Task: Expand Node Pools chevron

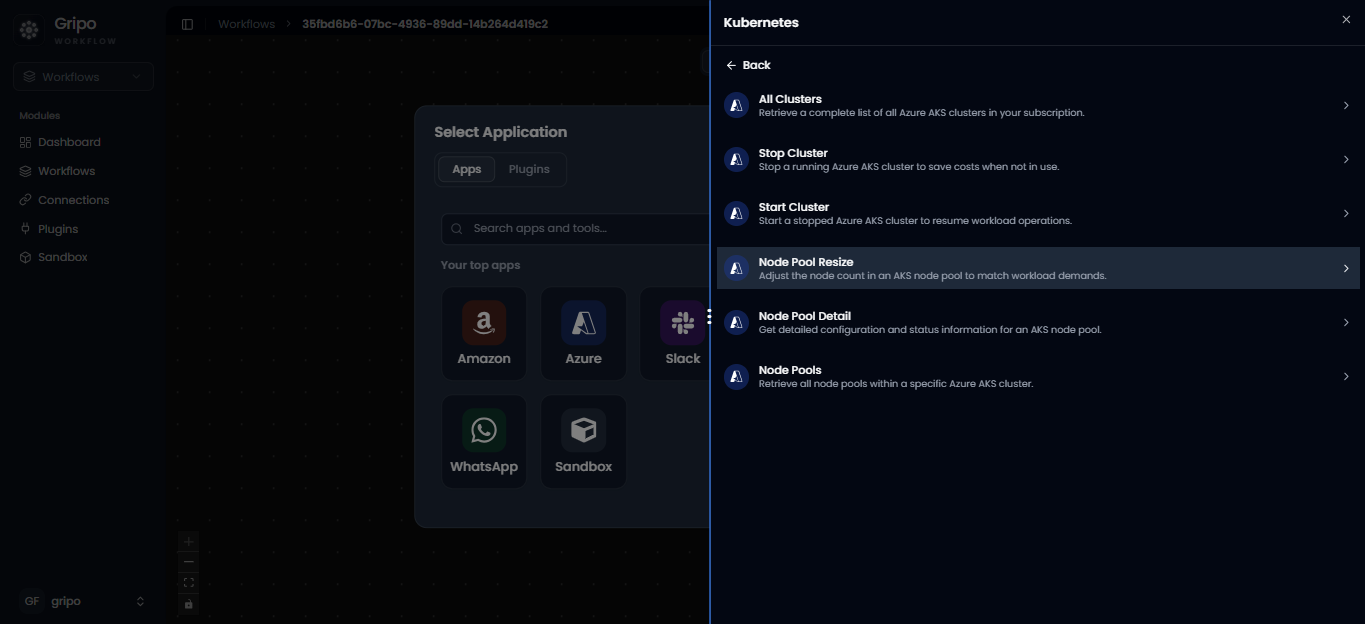Action: pyautogui.click(x=1346, y=376)
